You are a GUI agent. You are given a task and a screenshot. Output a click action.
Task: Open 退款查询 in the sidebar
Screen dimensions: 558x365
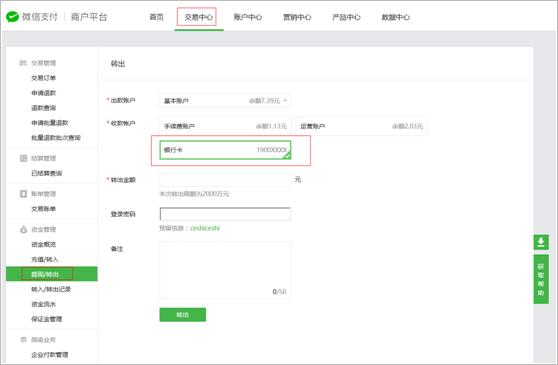pyautogui.click(x=43, y=108)
